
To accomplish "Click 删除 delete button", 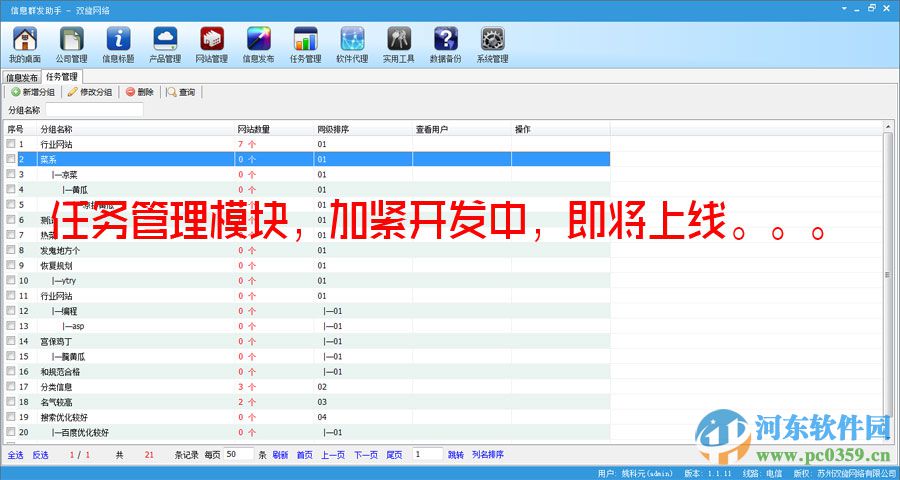I will coord(139,92).
